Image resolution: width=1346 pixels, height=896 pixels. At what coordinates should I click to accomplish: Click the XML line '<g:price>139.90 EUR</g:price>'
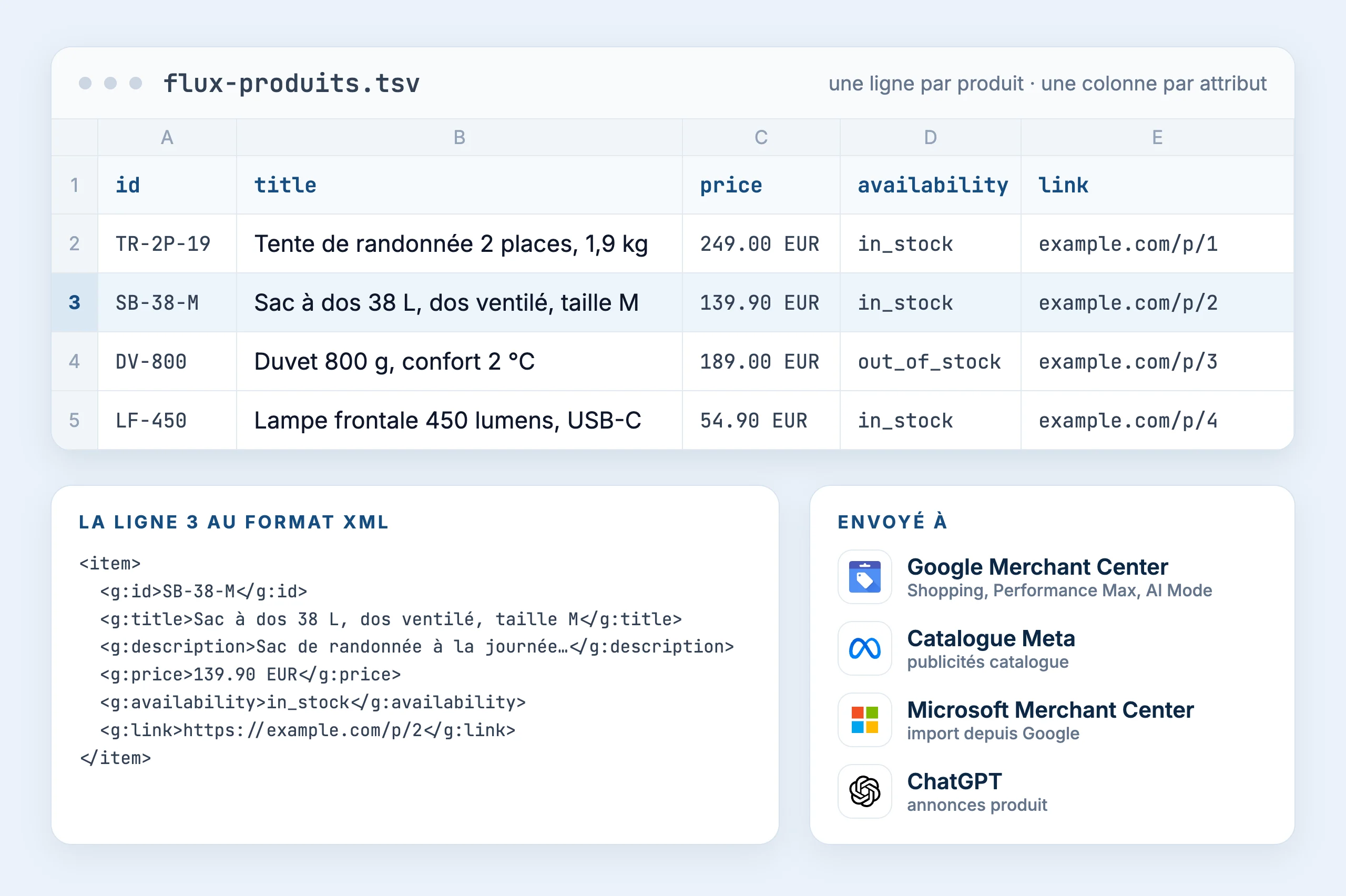[x=250, y=674]
